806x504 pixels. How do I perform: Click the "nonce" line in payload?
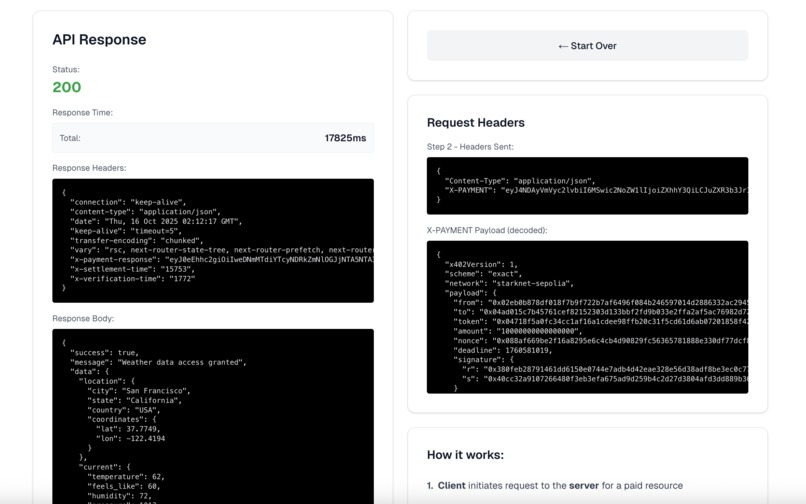[600, 340]
